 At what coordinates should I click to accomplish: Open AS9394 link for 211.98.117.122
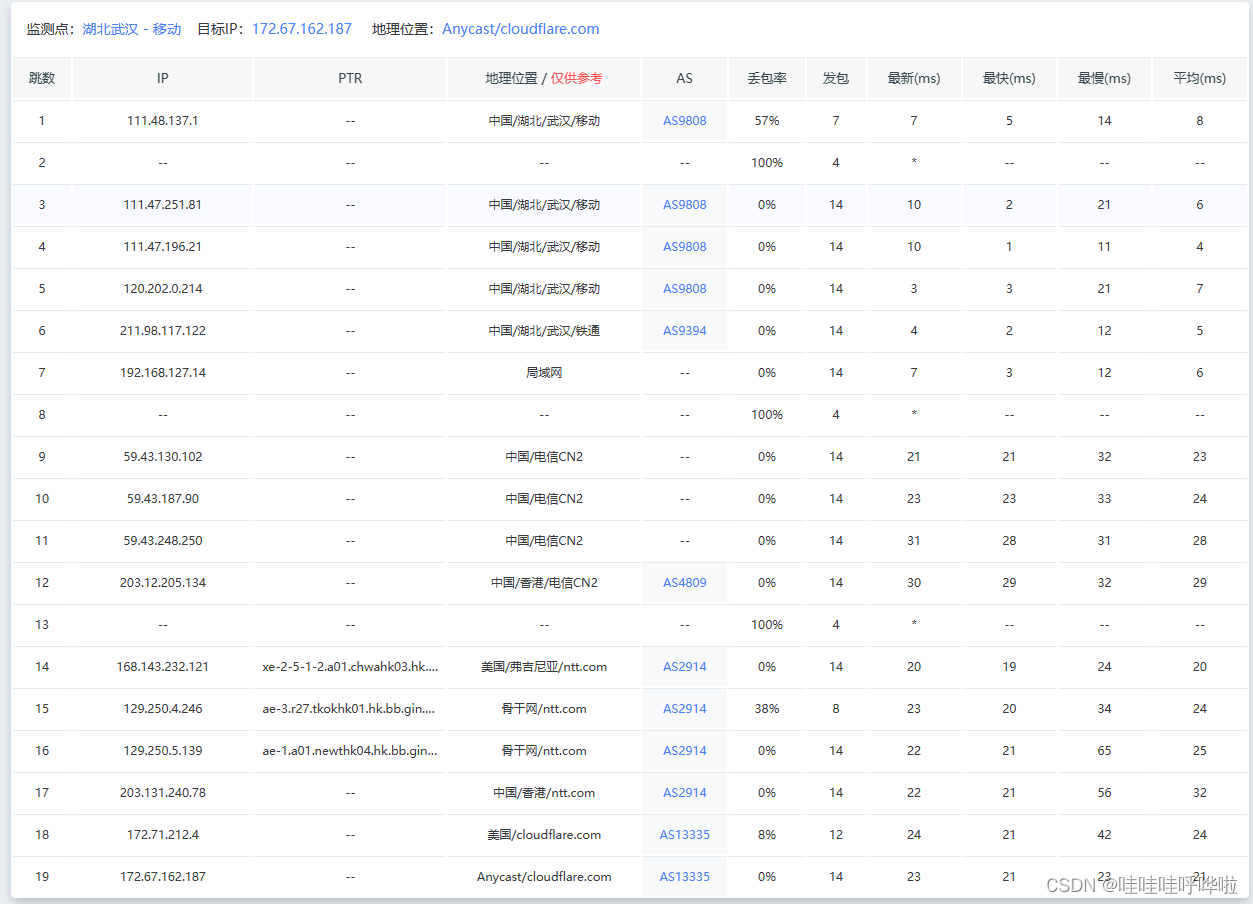(685, 331)
